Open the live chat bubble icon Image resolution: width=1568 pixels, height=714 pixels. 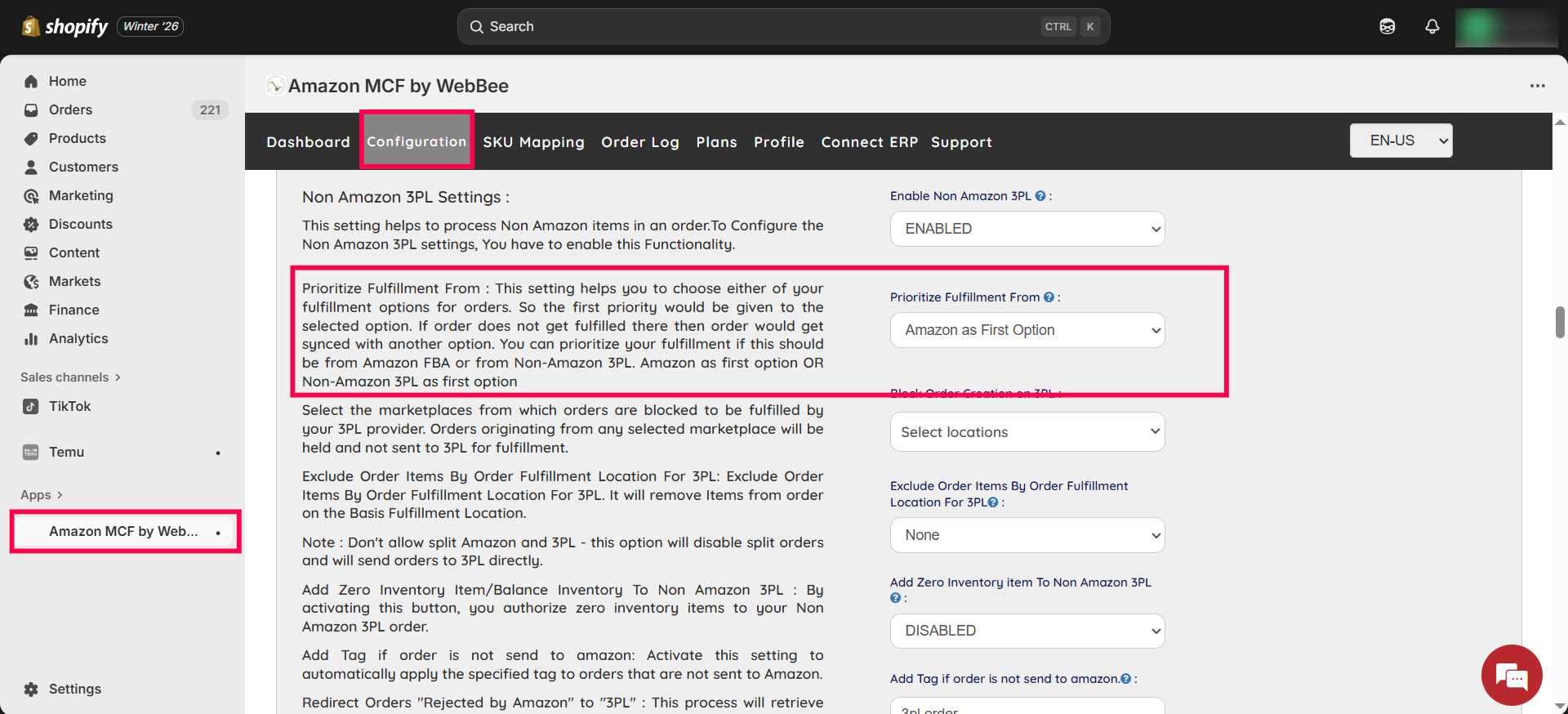pos(1511,676)
